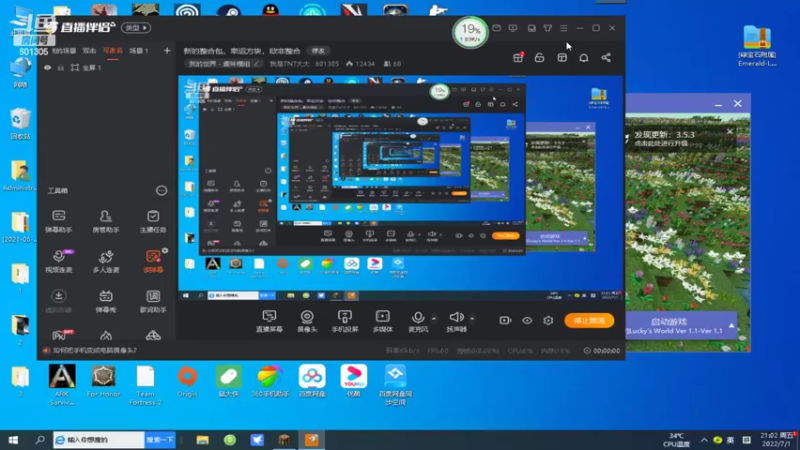The image size is (800, 450).
Task: Click the 搜索一下 taskbar search button
Action: 160,440
